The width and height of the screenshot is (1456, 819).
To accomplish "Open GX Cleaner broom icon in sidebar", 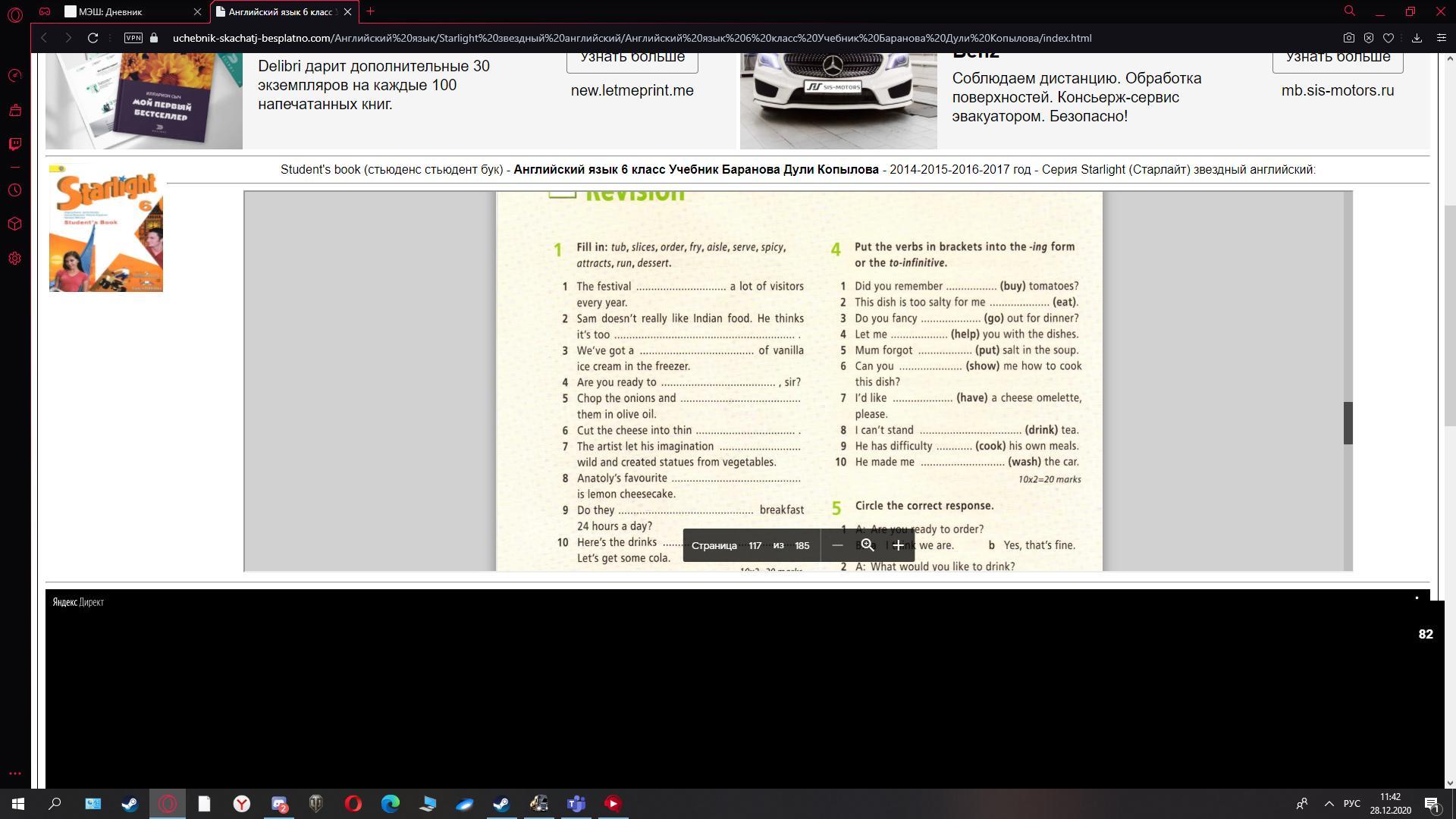I will tap(14, 110).
